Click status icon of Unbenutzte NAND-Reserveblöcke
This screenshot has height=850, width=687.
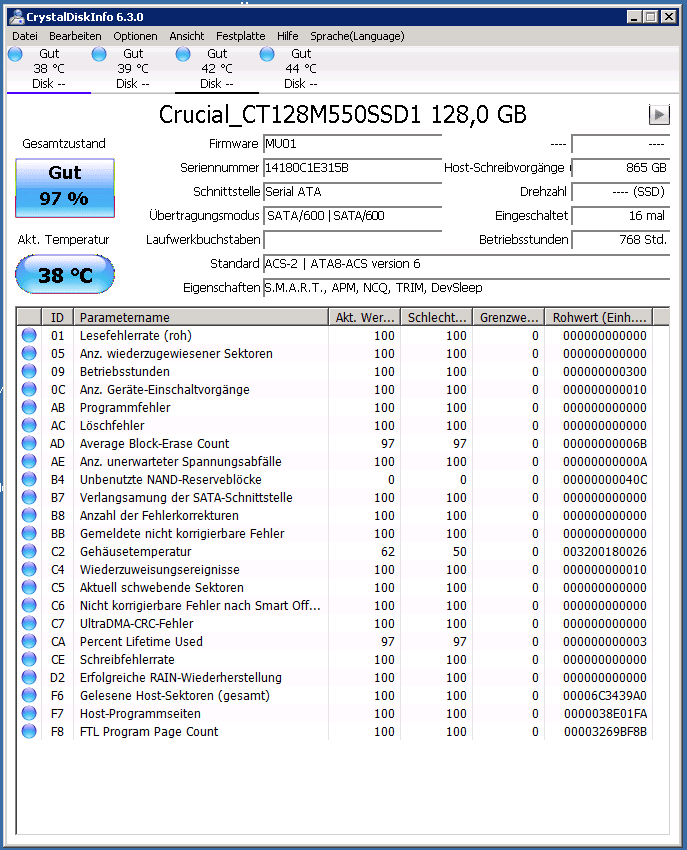pyautogui.click(x=29, y=479)
